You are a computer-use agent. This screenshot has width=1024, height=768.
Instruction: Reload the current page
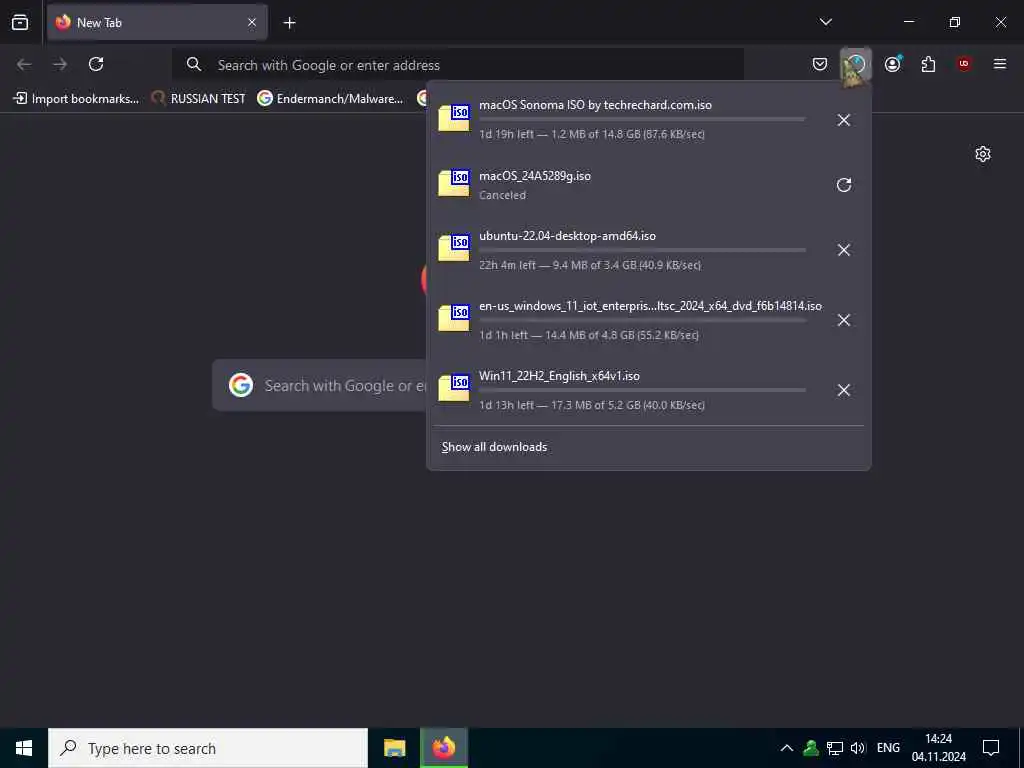pos(96,64)
